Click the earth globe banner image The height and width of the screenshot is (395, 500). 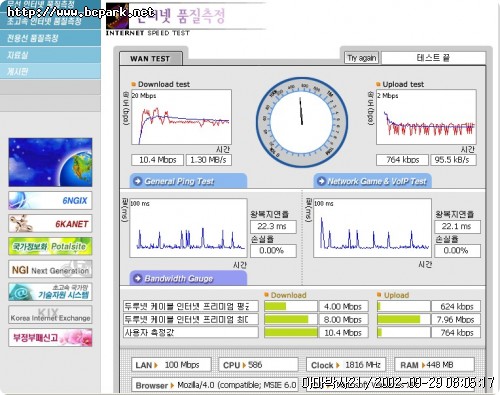click(x=50, y=162)
